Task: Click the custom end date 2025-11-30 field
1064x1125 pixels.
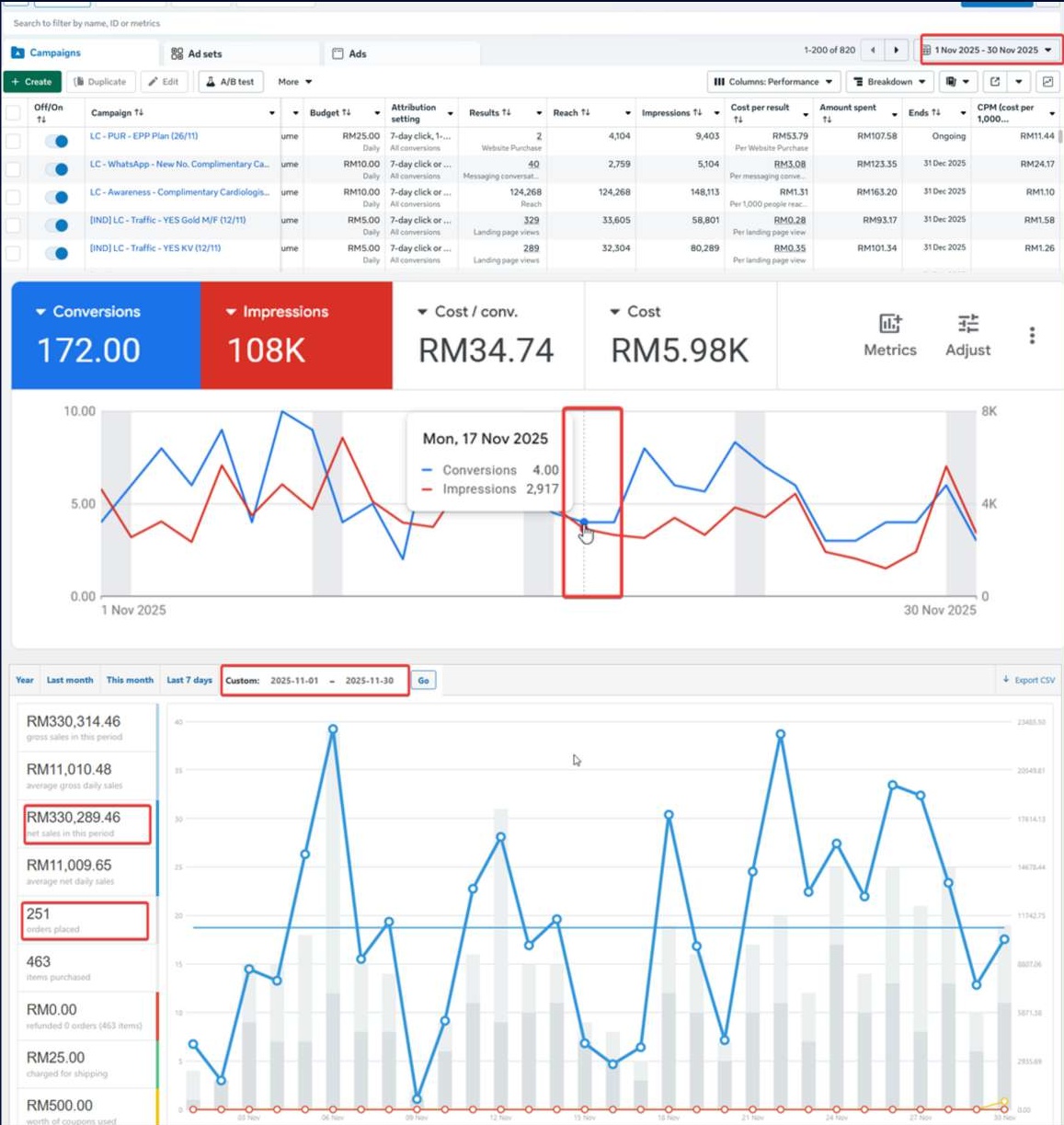Action: 370,681
